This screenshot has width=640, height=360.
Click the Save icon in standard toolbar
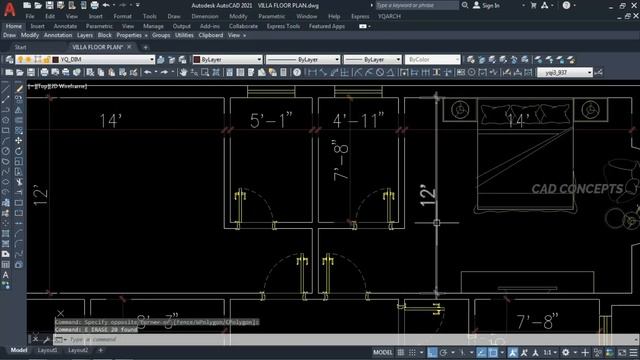31,73
